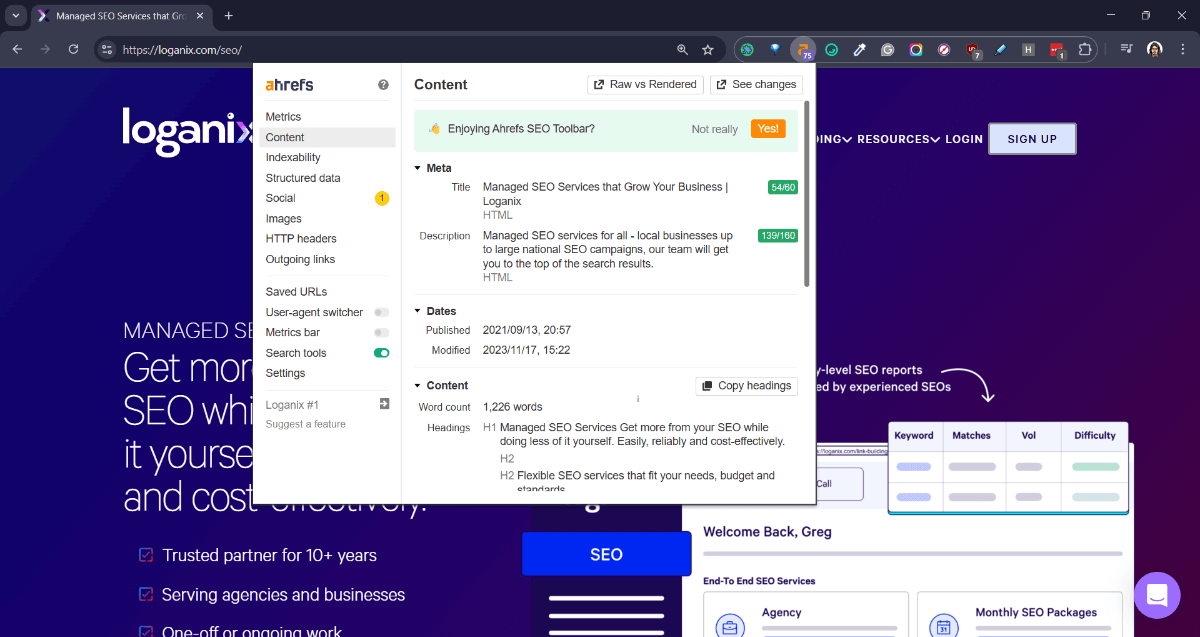Open the media controls icon in Chrome toolbar

[x=1126, y=49]
